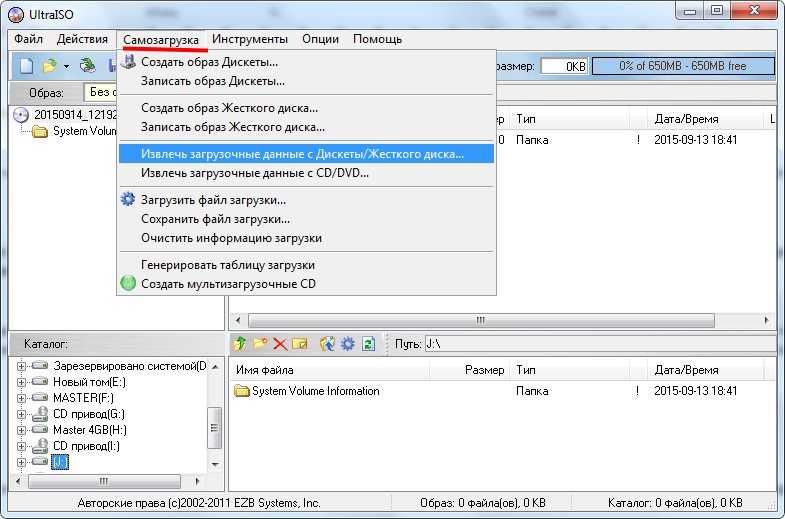The height and width of the screenshot is (519, 785).
Task: Choose Генерировать таблицу загрузки
Action: (x=306, y=265)
